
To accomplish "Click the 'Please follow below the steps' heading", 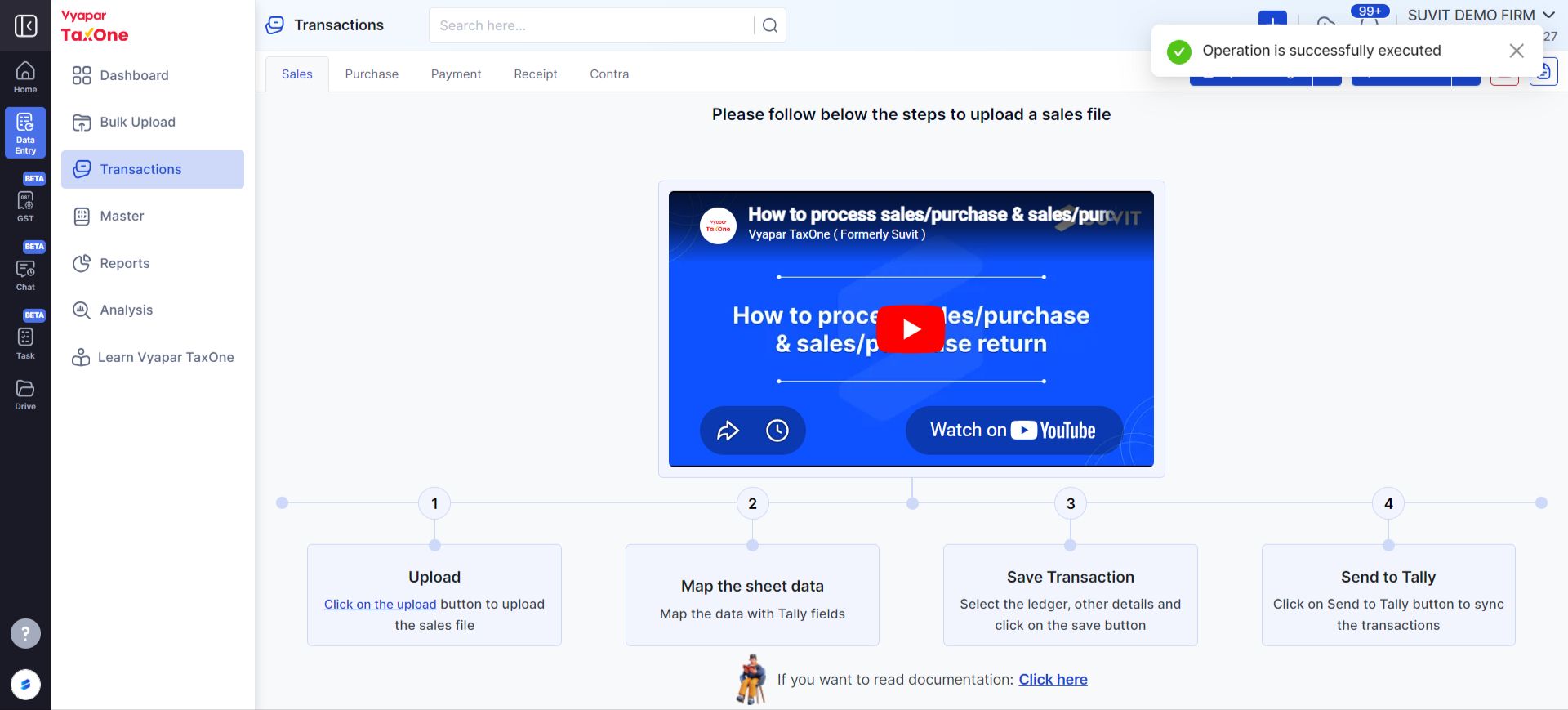I will click(911, 114).
